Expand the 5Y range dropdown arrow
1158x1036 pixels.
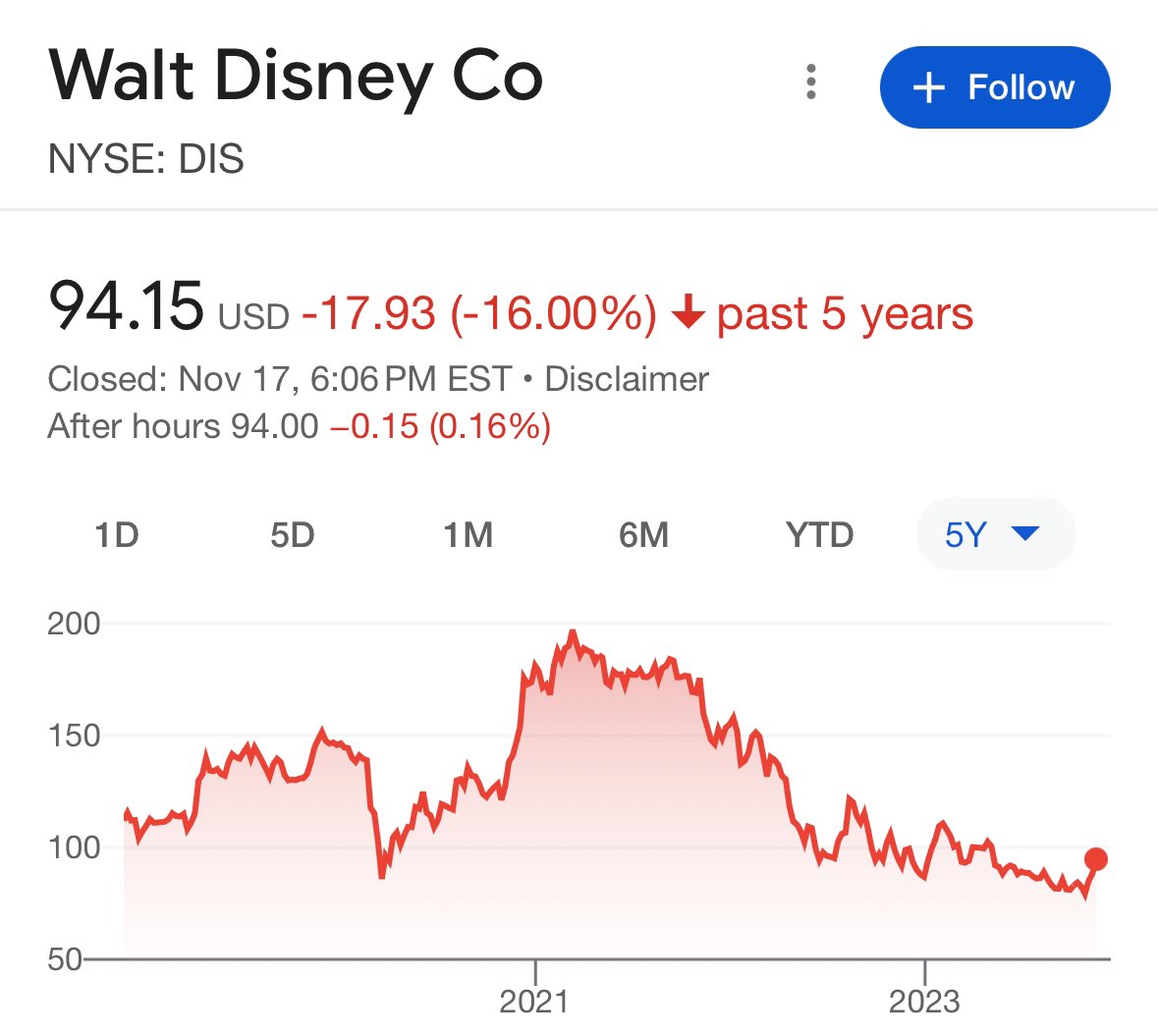pyautogui.click(x=1024, y=534)
